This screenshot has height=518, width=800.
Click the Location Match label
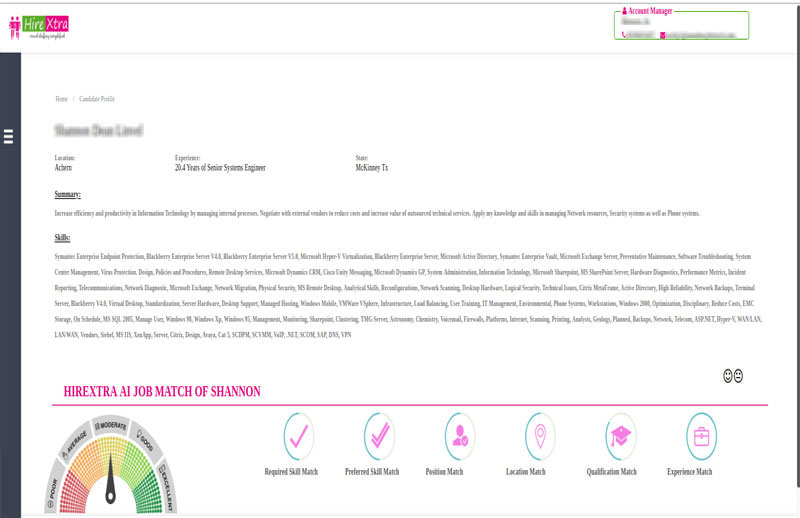pyautogui.click(x=526, y=472)
